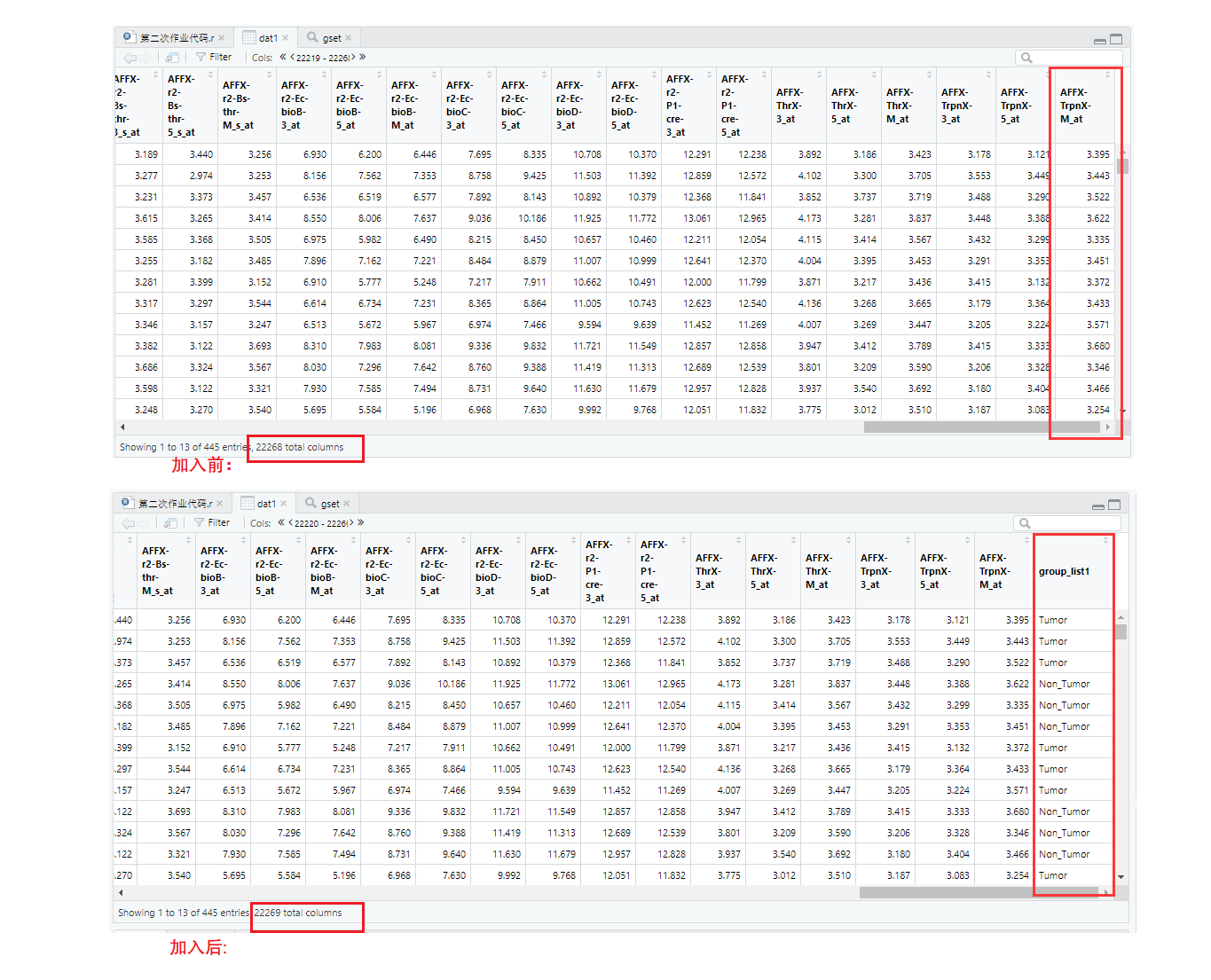The image size is (1211, 980).
Task: Sort by AFFX-r2-Ec-bioB-3_at in top table
Action: pos(324,75)
